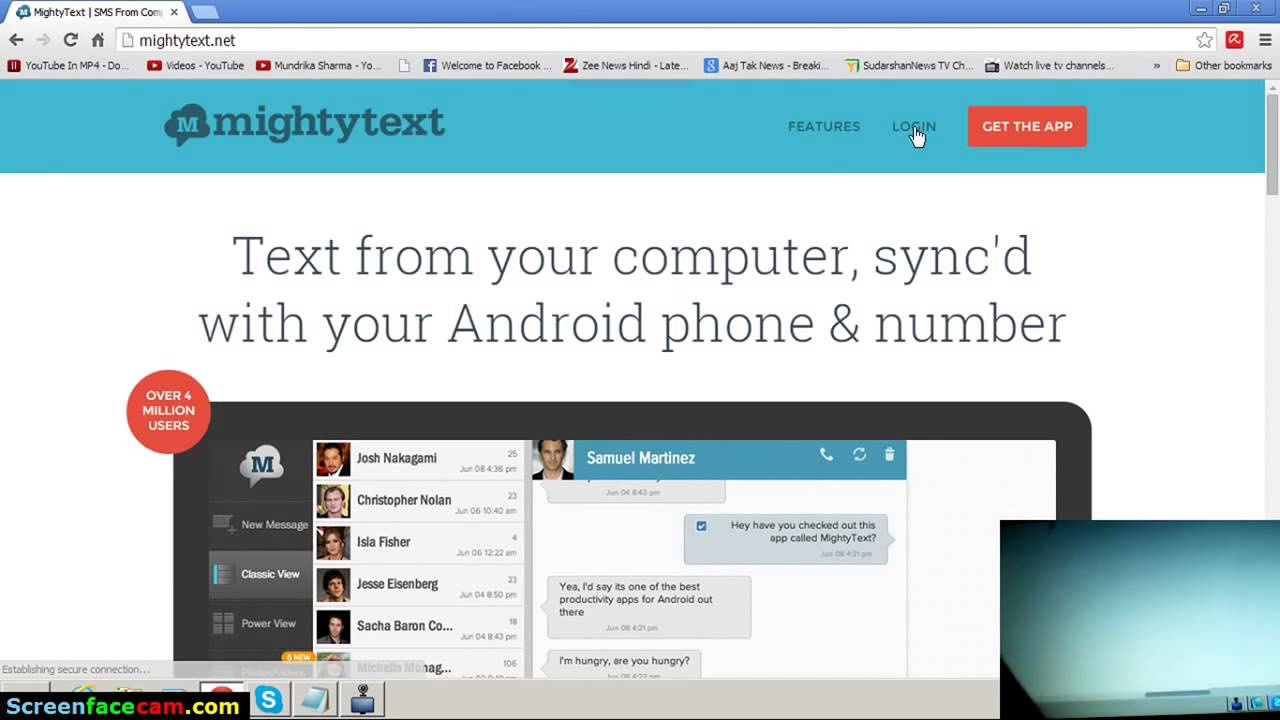This screenshot has width=1280, height=720.
Task: Click the mightytext logo in the header
Action: [x=304, y=124]
